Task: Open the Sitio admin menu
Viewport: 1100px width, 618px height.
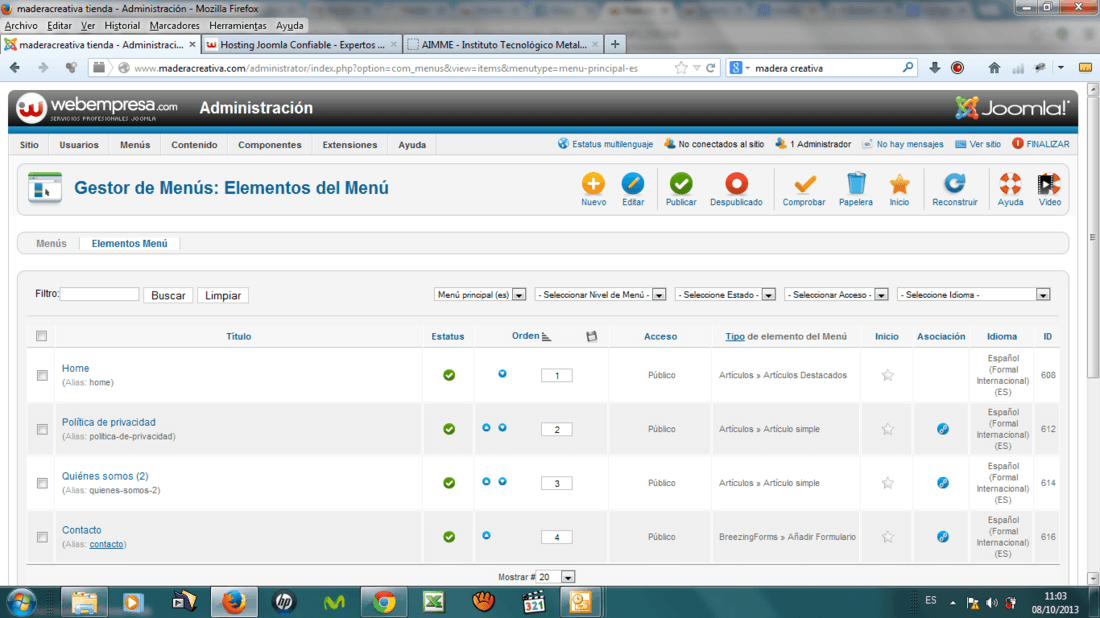Action: point(29,145)
